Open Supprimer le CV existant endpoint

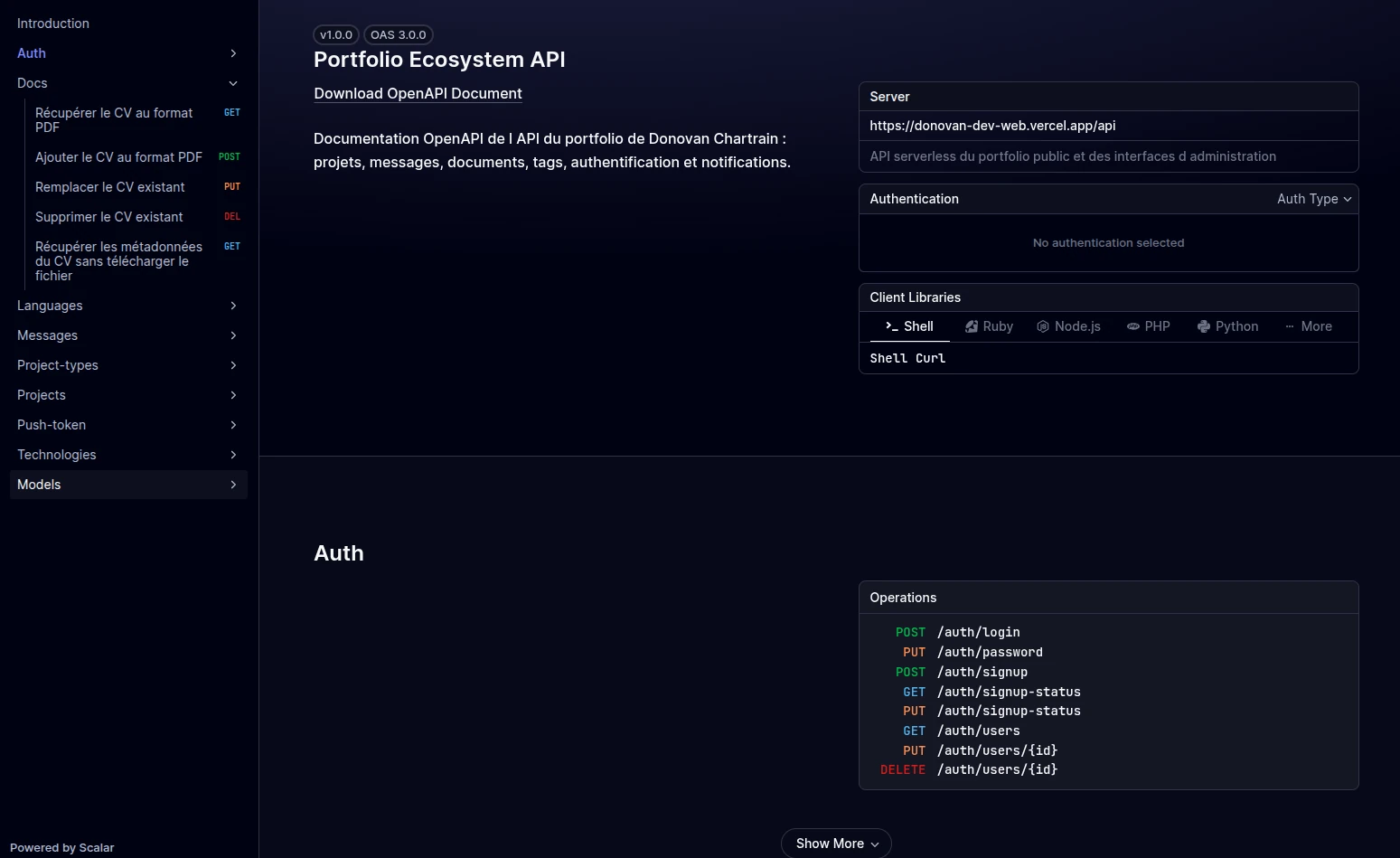[x=109, y=217]
